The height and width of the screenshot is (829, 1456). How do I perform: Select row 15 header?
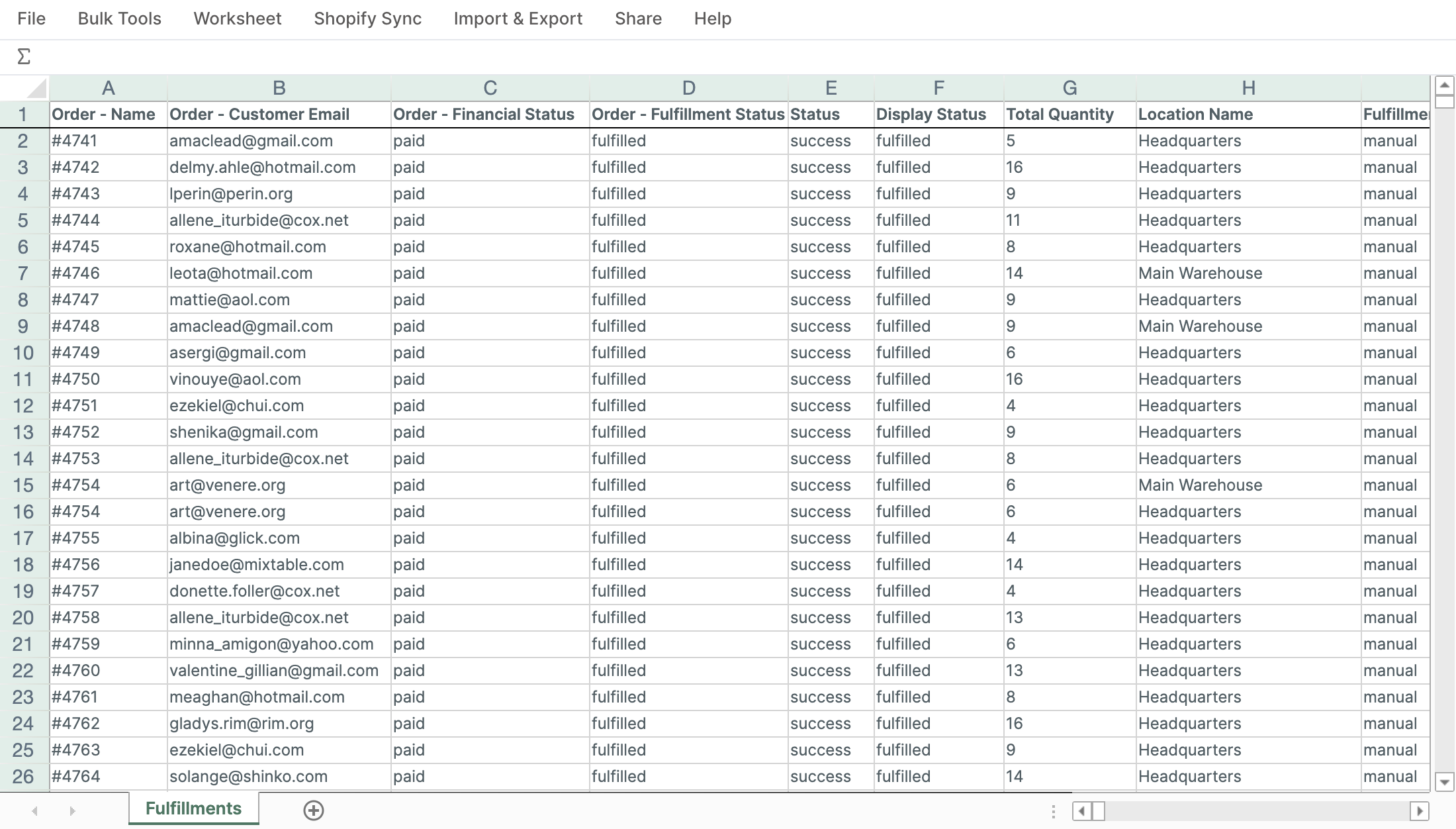click(x=24, y=485)
